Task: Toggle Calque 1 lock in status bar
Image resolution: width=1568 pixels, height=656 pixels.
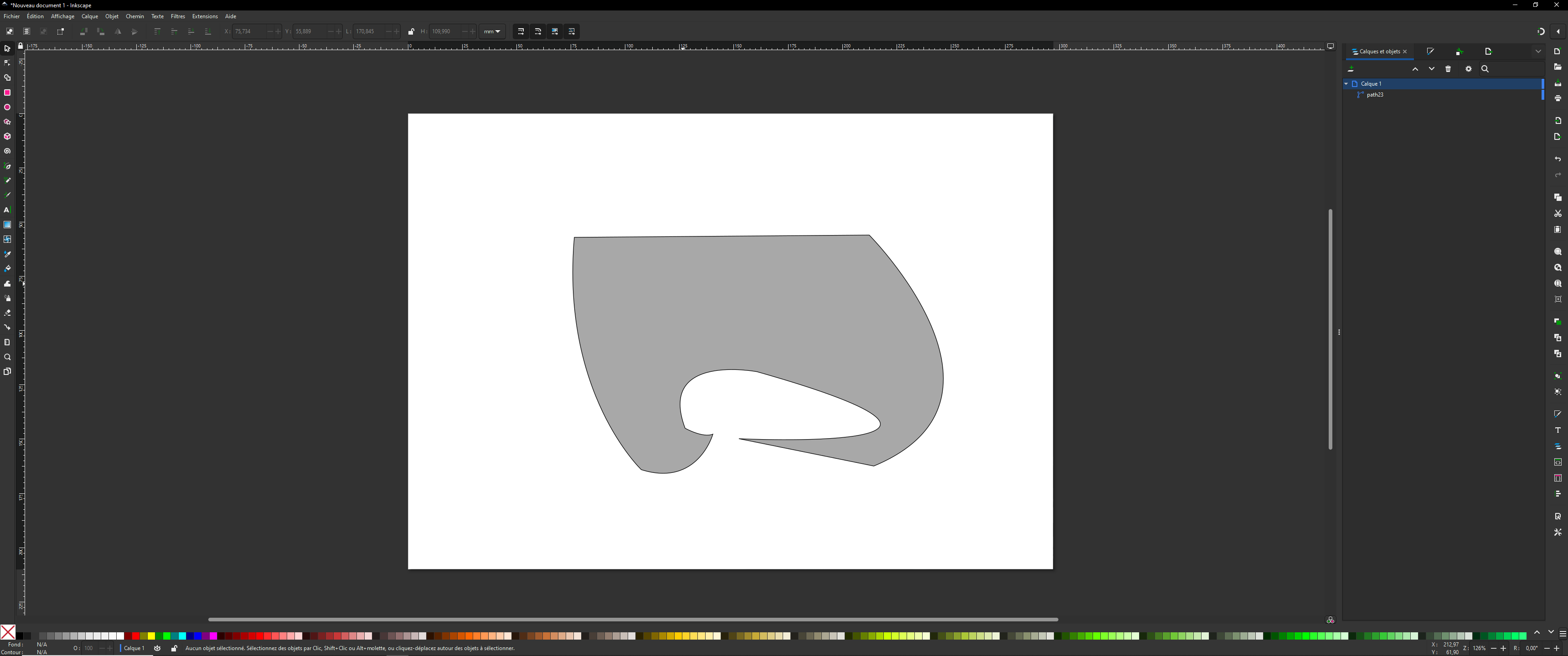Action: point(174,648)
